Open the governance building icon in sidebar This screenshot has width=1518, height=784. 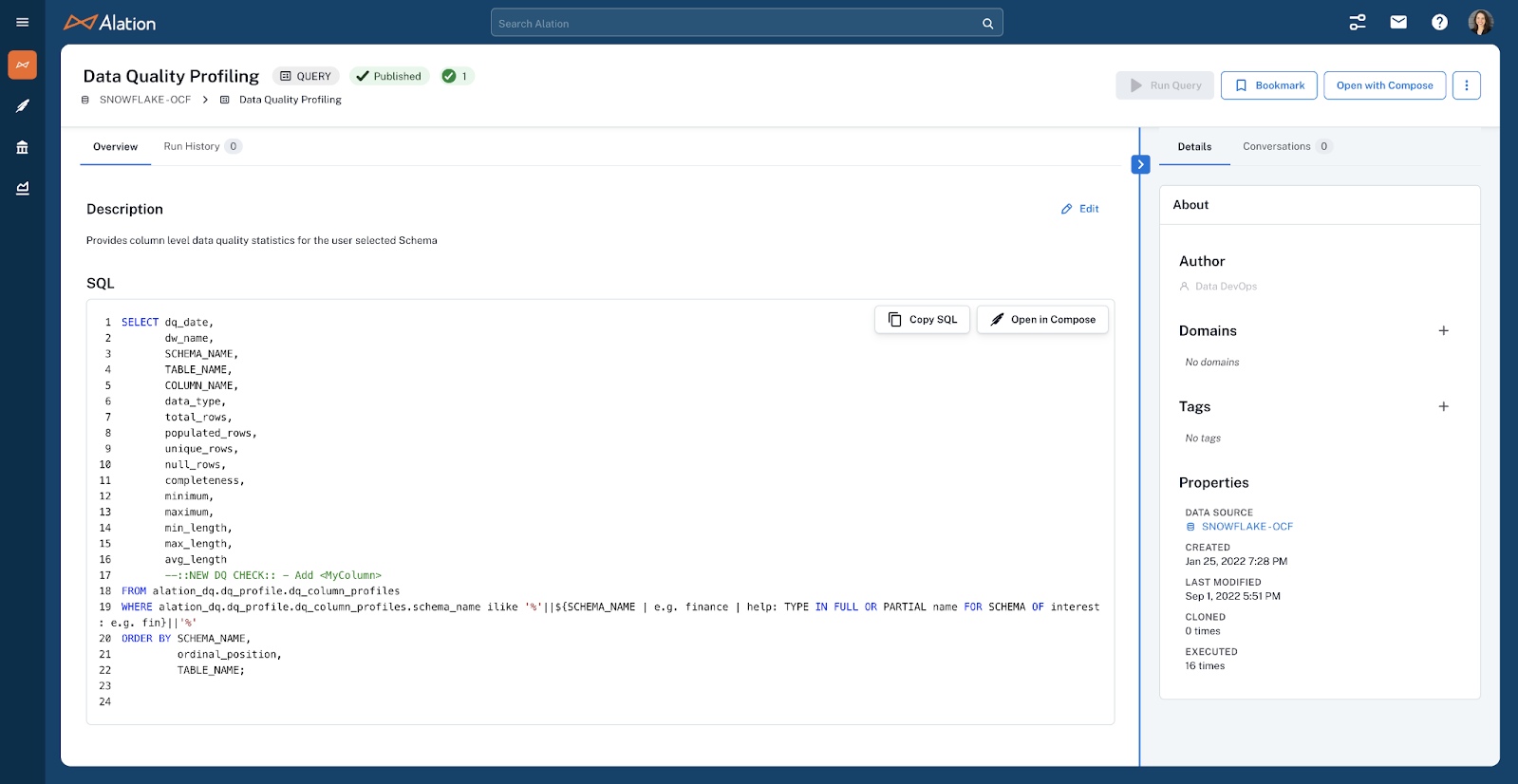[23, 147]
